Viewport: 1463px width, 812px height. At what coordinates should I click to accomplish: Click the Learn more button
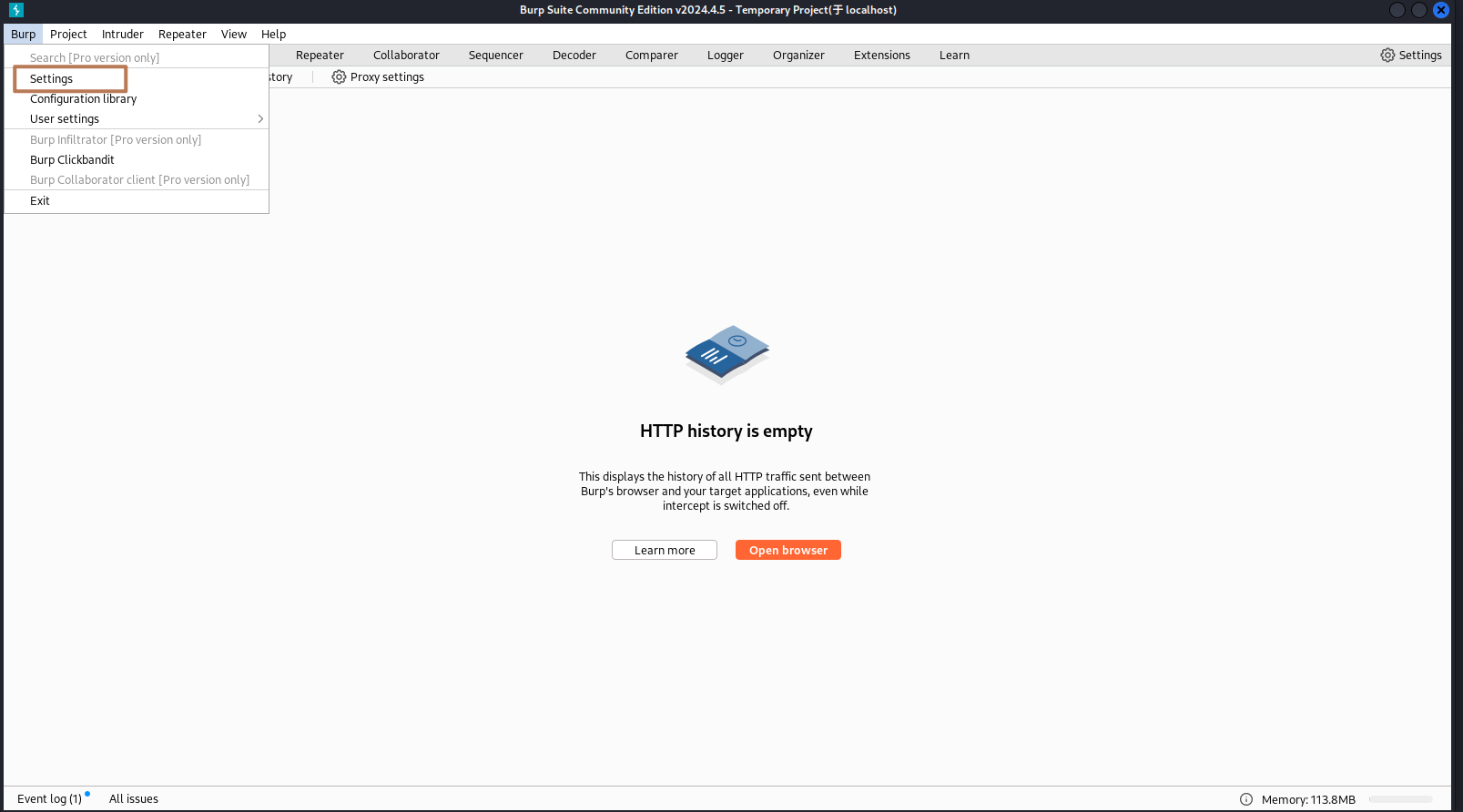tap(665, 551)
